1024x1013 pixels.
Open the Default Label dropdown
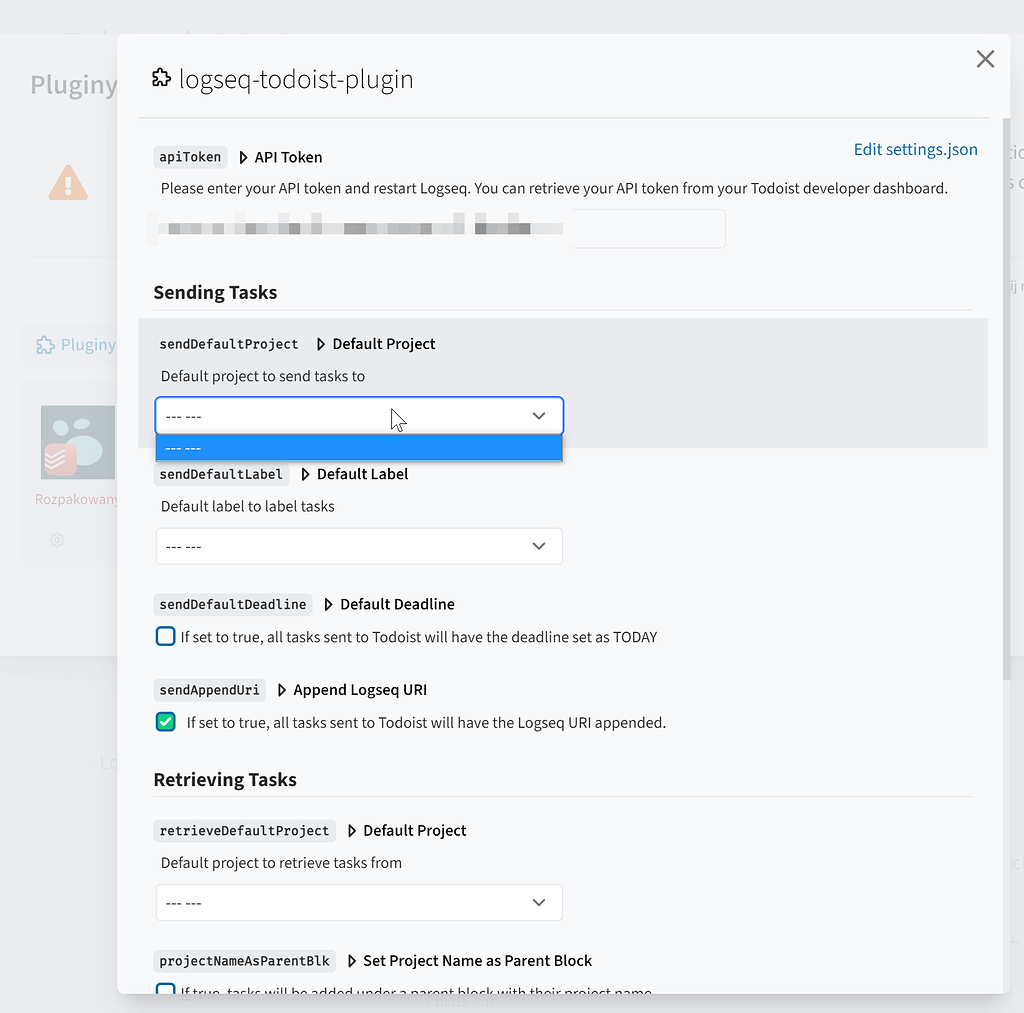pyautogui.click(x=359, y=546)
